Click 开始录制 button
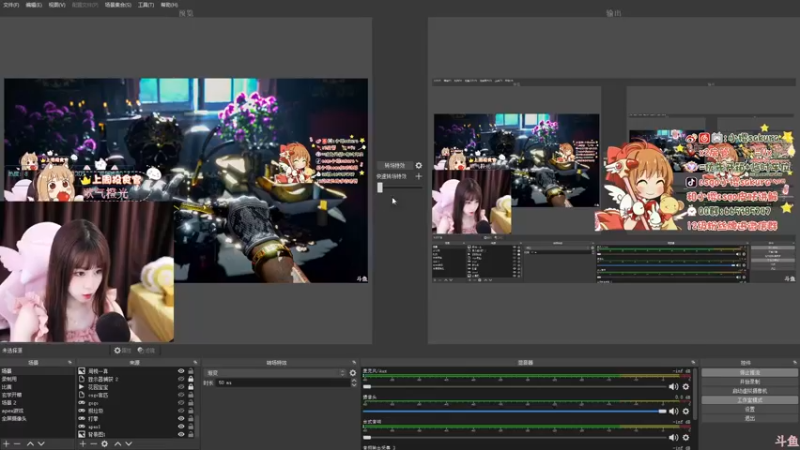 pyautogui.click(x=749, y=382)
